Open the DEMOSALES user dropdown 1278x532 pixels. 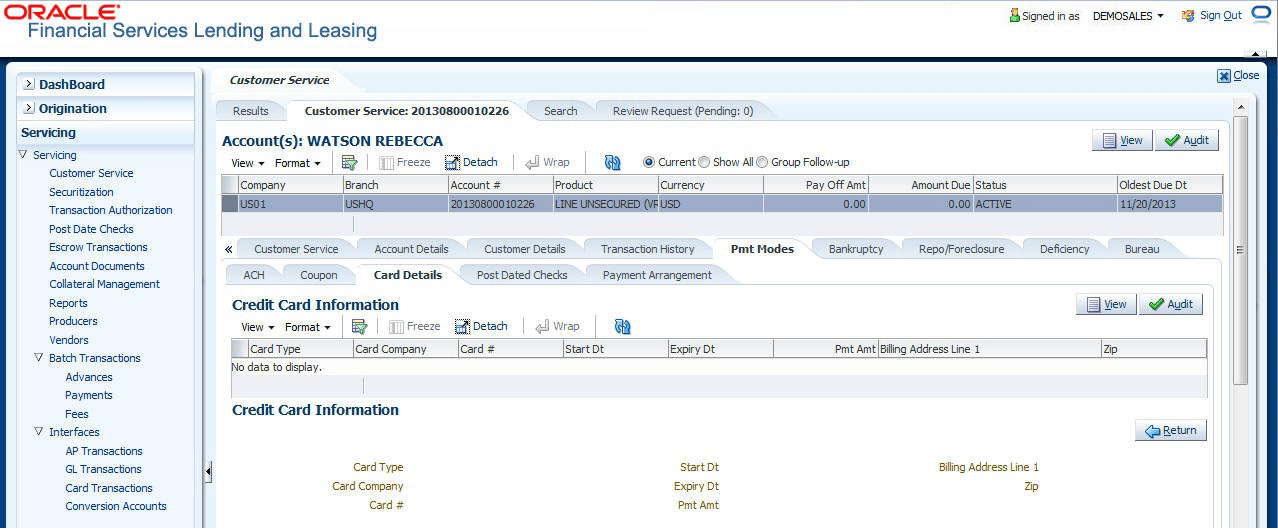[x=1128, y=16]
